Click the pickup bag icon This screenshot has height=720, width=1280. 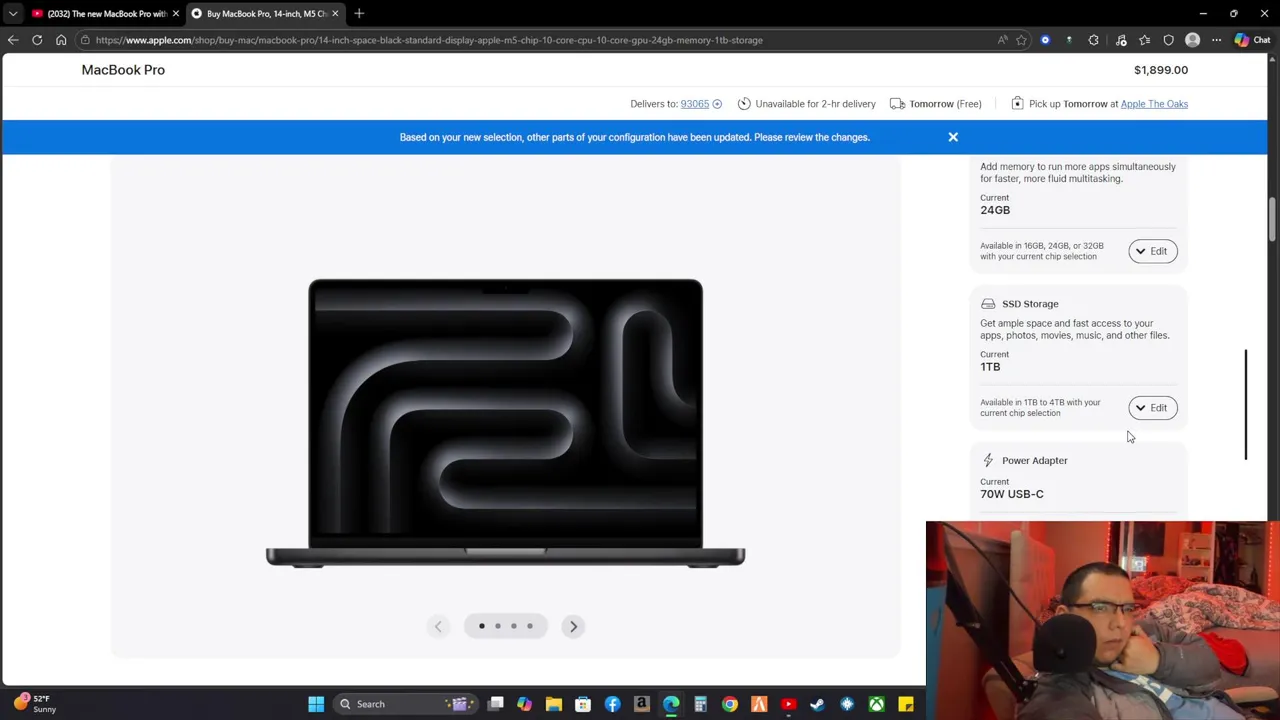[1017, 104]
